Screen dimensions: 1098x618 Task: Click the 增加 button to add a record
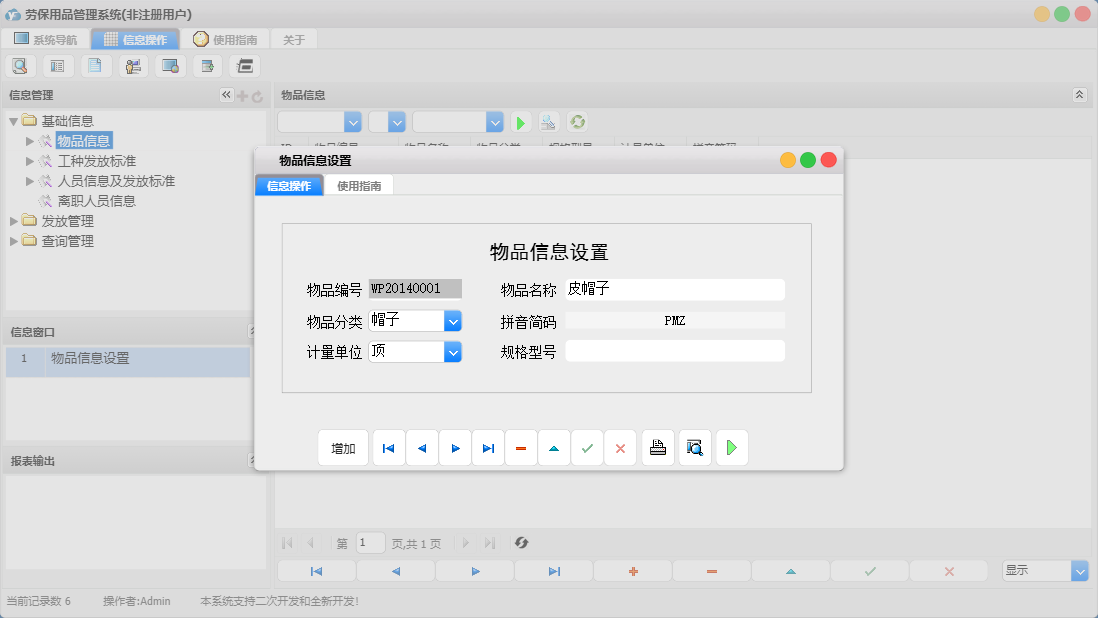click(342, 447)
